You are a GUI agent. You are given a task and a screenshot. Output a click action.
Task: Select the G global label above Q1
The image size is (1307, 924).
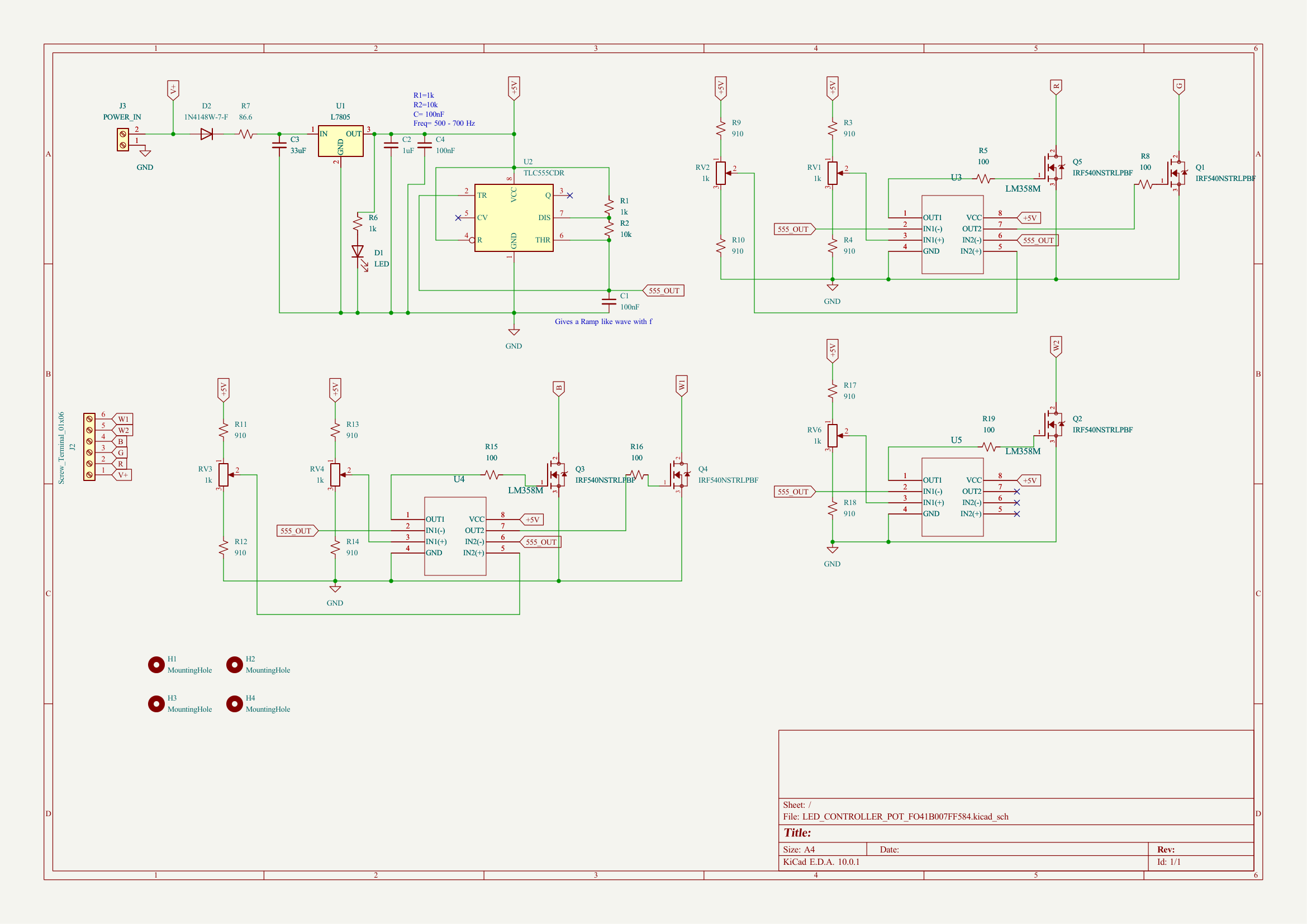[x=1178, y=87]
